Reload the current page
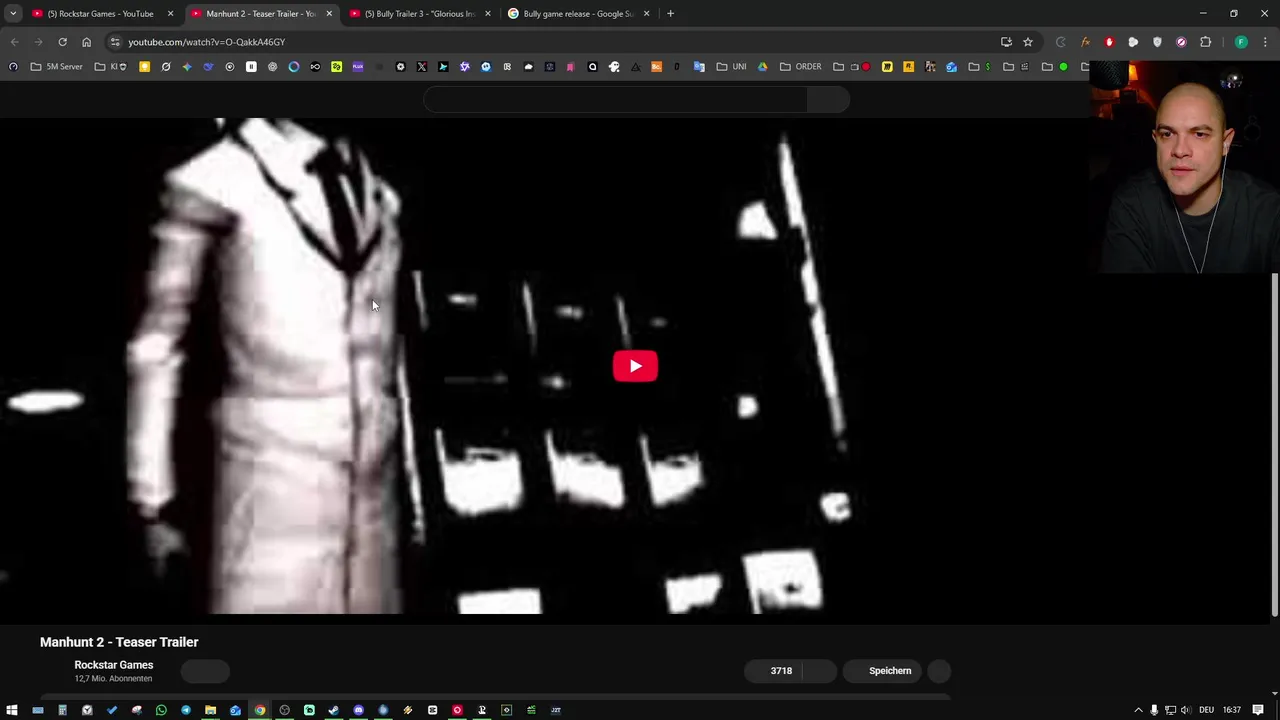1280x720 pixels. tap(62, 42)
